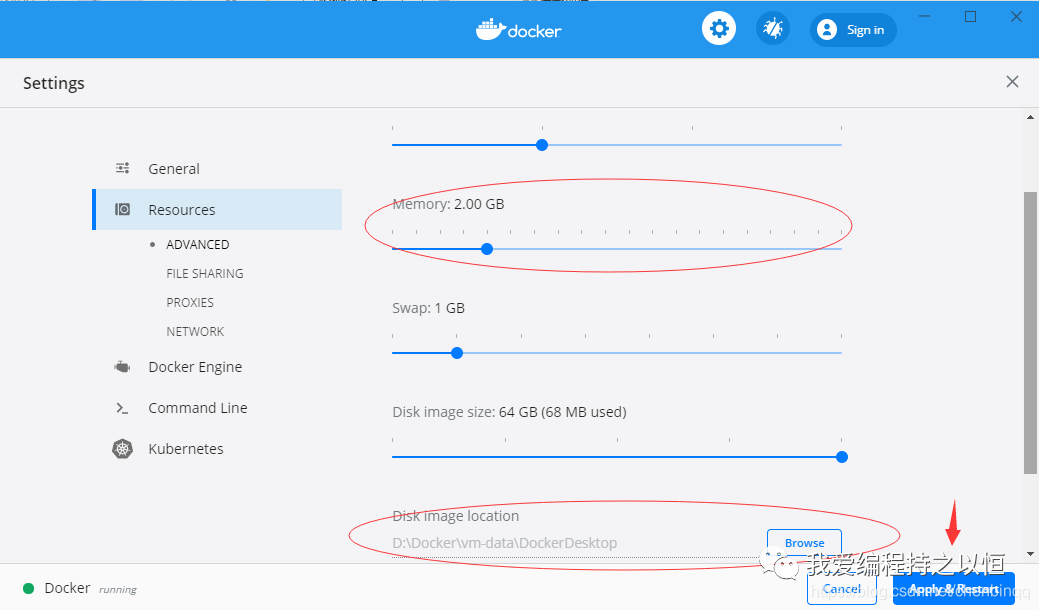Click the Memory slider handle

click(487, 249)
